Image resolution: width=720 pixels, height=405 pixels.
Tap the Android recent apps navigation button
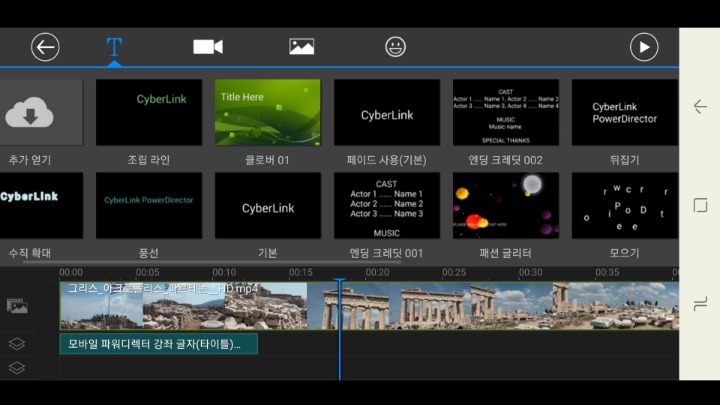coord(700,304)
